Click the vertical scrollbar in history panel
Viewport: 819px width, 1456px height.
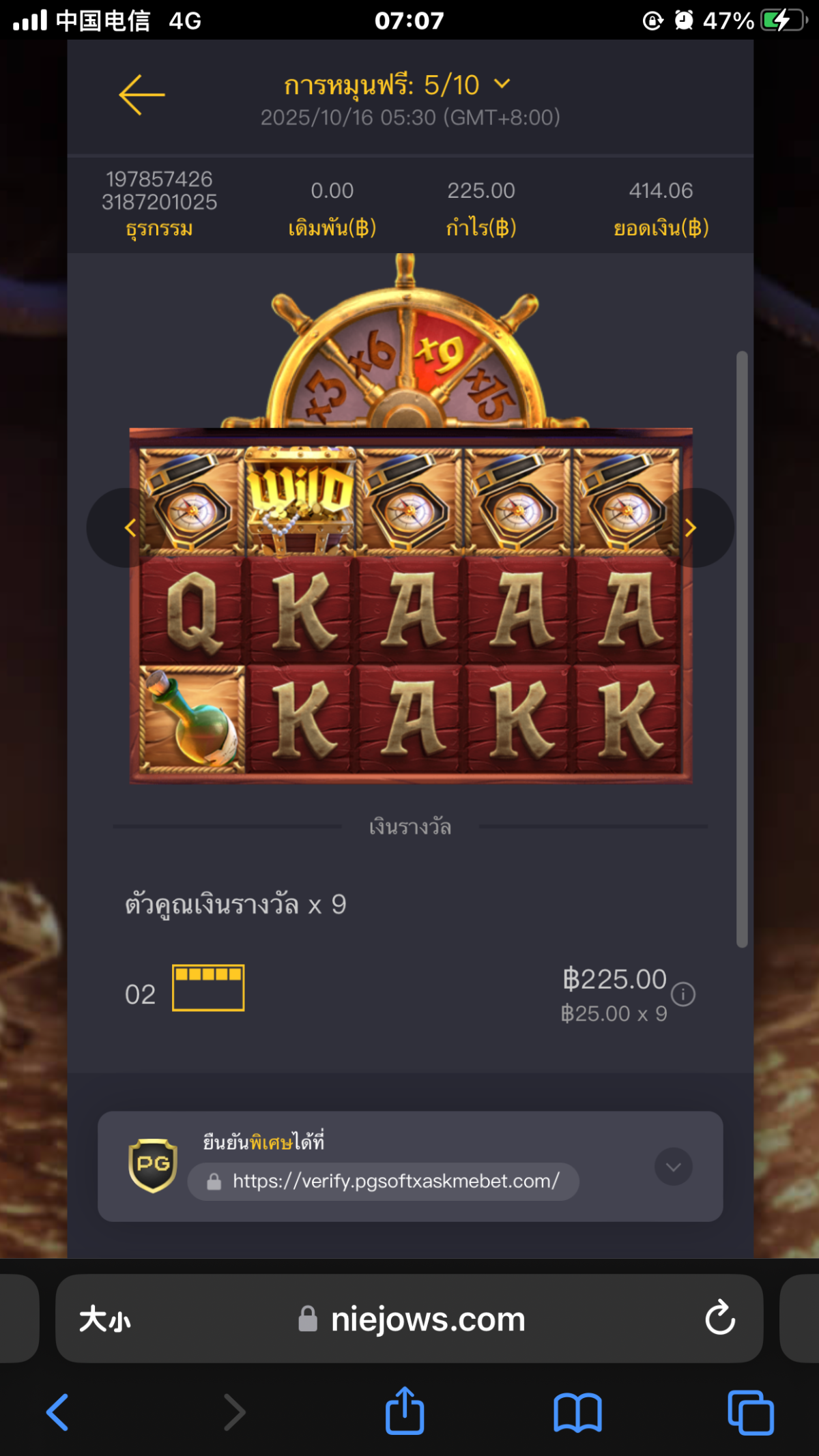tap(743, 649)
